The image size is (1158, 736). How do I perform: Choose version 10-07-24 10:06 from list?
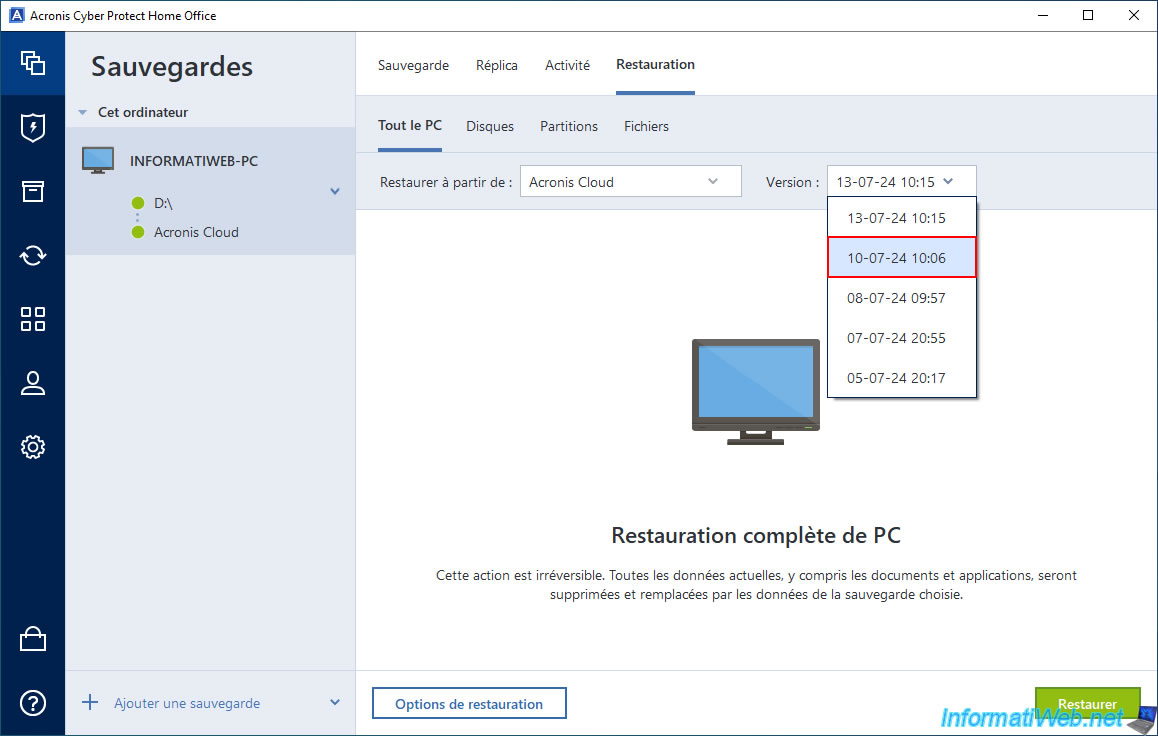click(x=902, y=258)
